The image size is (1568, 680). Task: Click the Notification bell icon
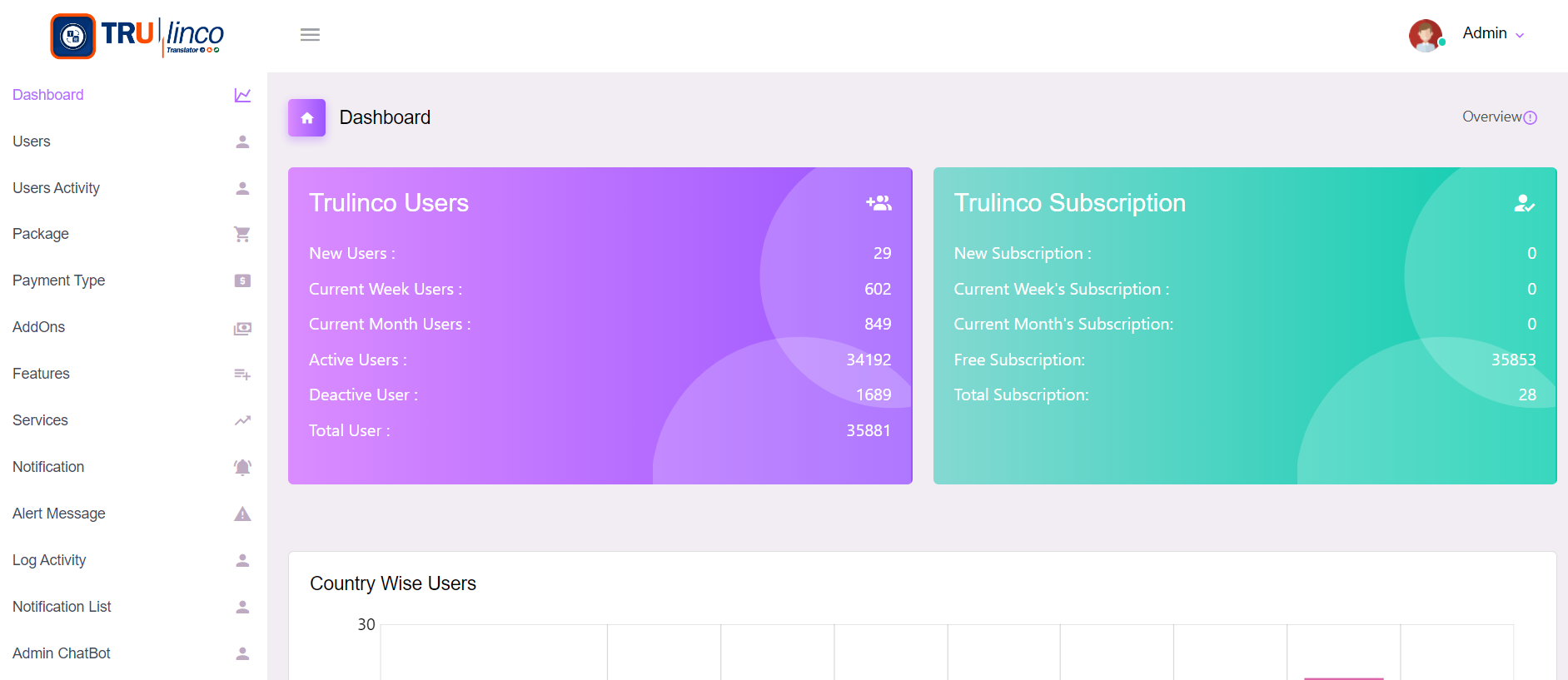coord(242,468)
